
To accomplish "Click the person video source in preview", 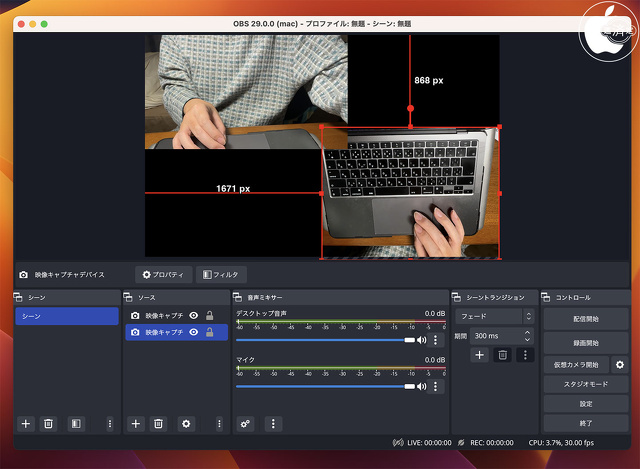I will pos(246,92).
